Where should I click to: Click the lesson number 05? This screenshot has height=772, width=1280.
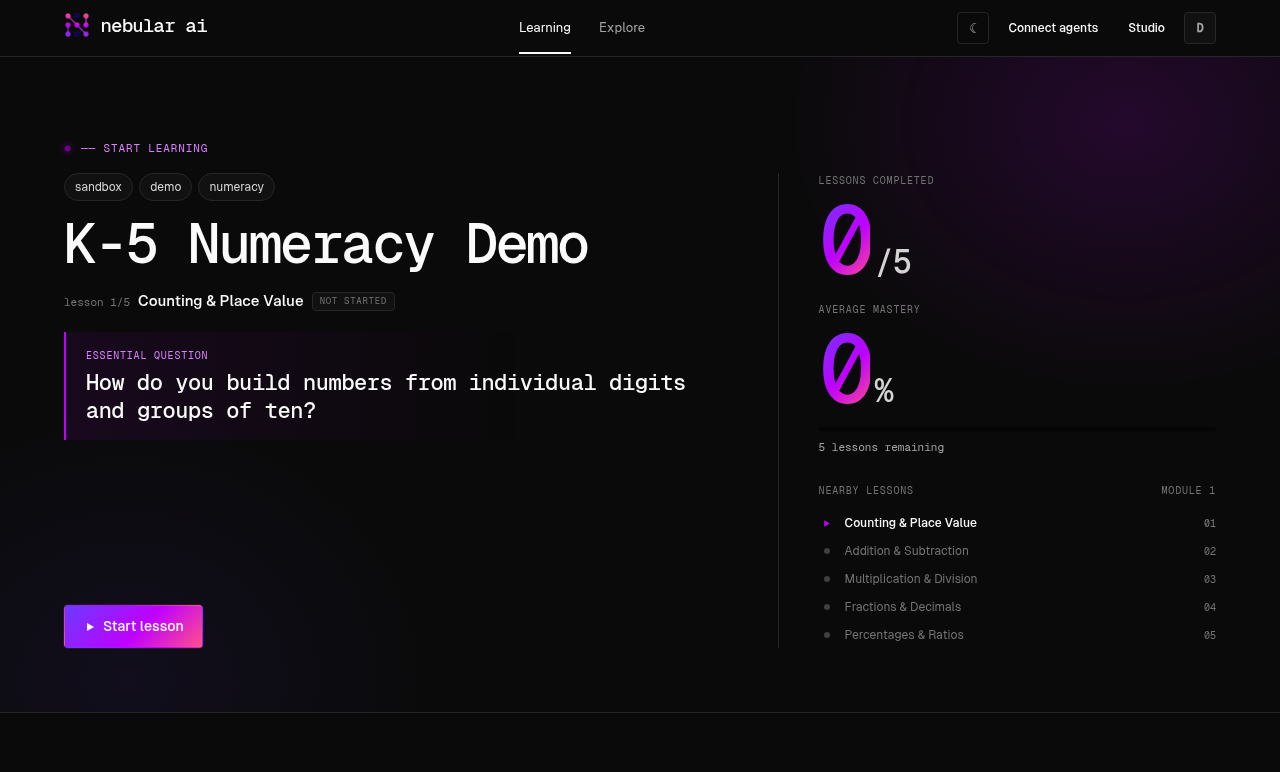click(x=1210, y=635)
